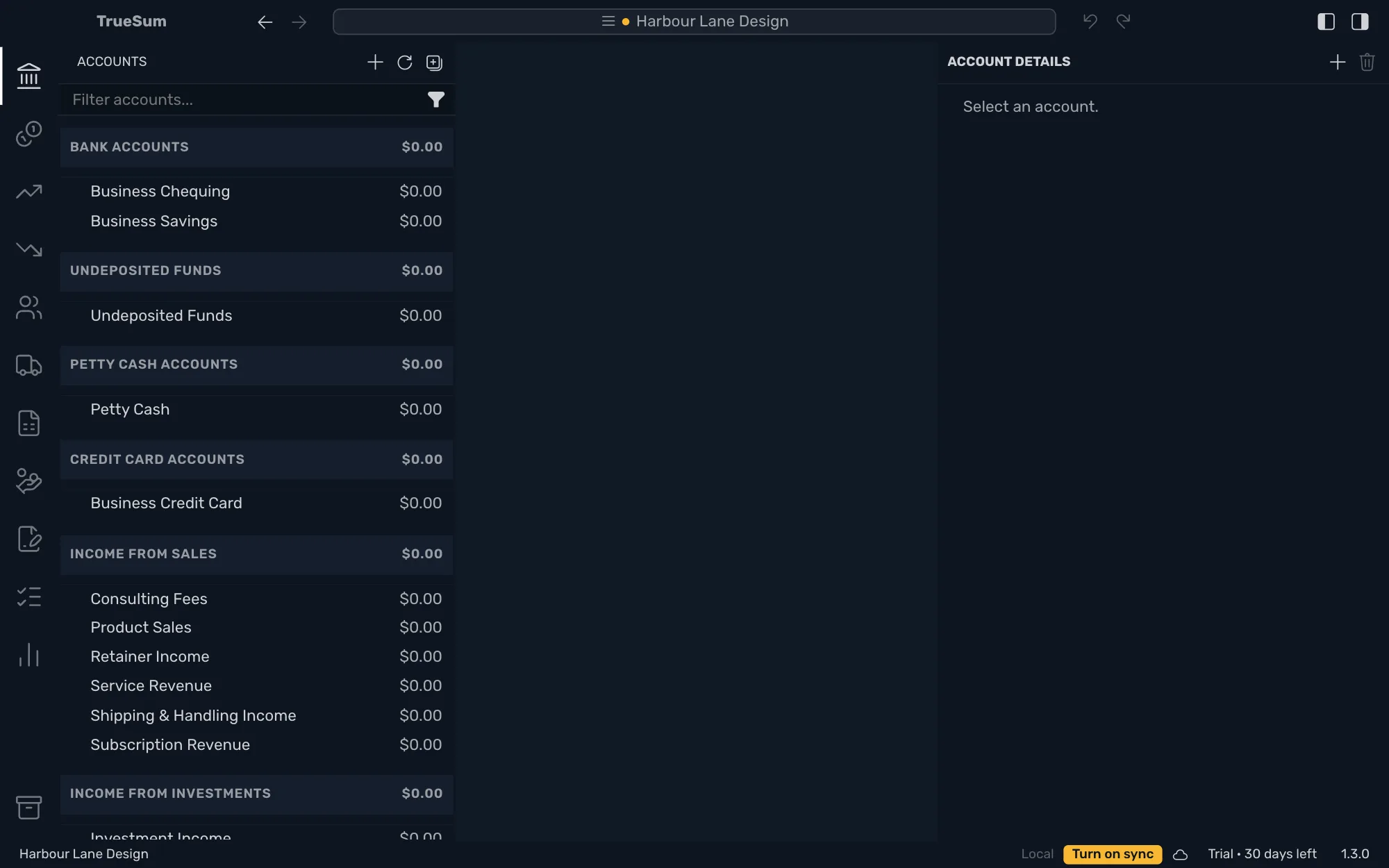Click plus icon in Account Details header
This screenshot has width=1389, height=868.
click(1338, 62)
